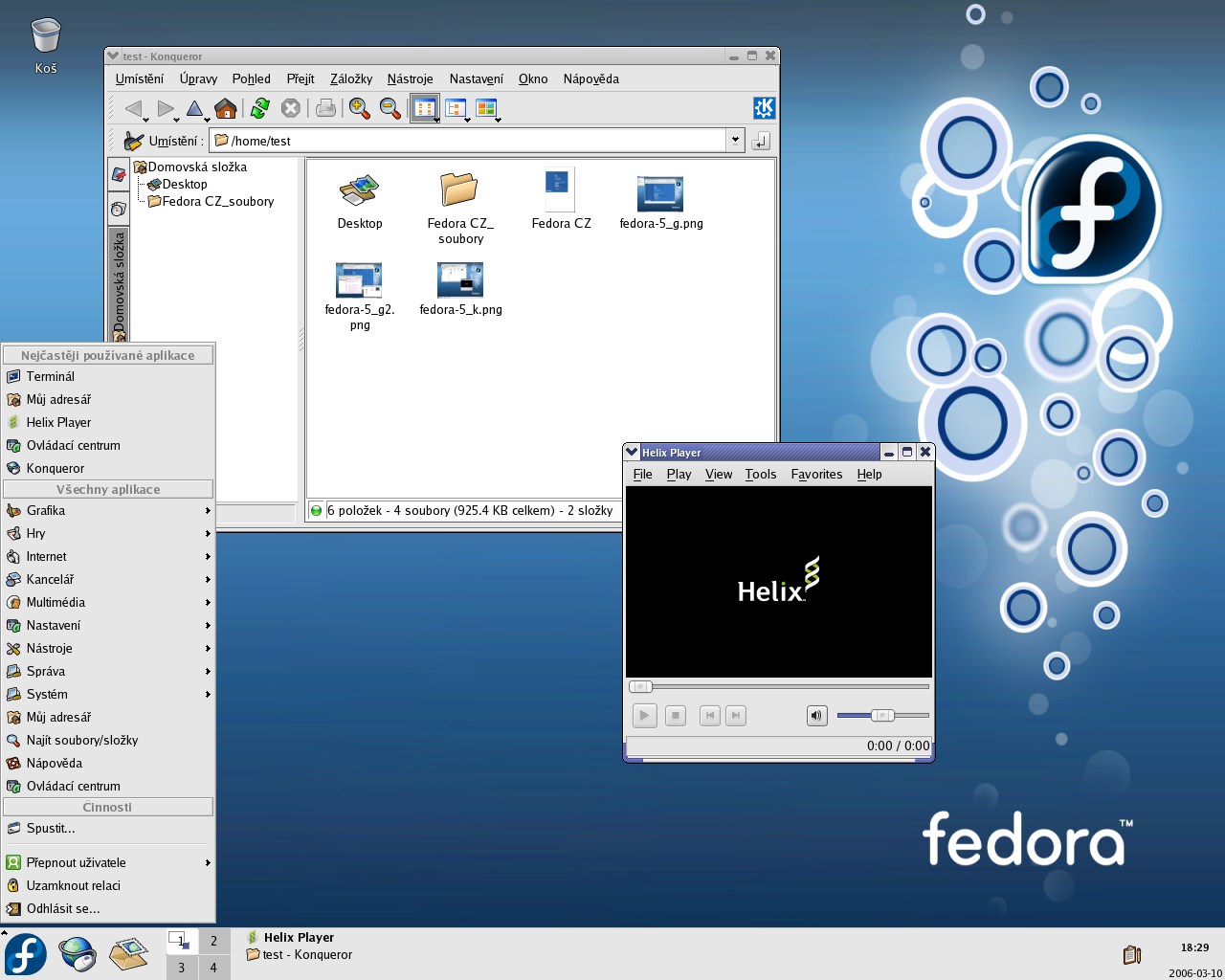Viewport: 1225px width, 980px height.
Task: Open the location bar history dropdown
Action: pos(735,141)
